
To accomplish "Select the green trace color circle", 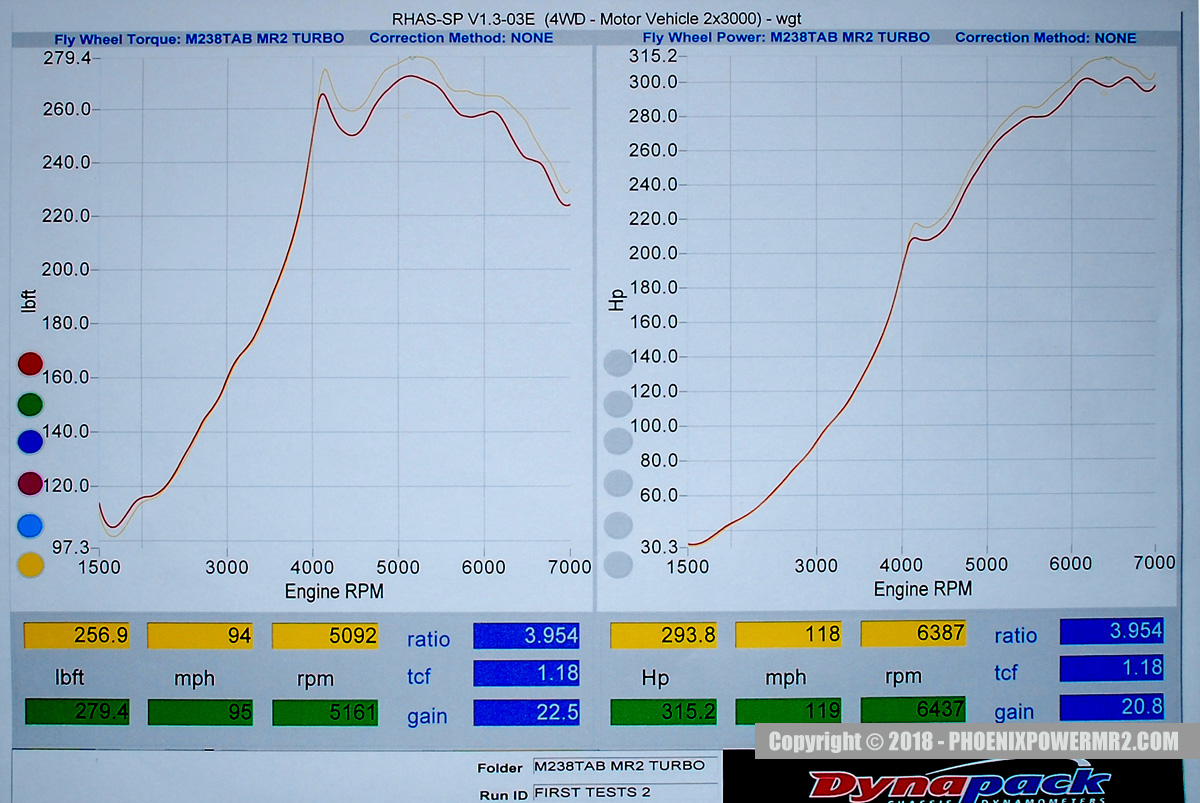I will coord(29,404).
